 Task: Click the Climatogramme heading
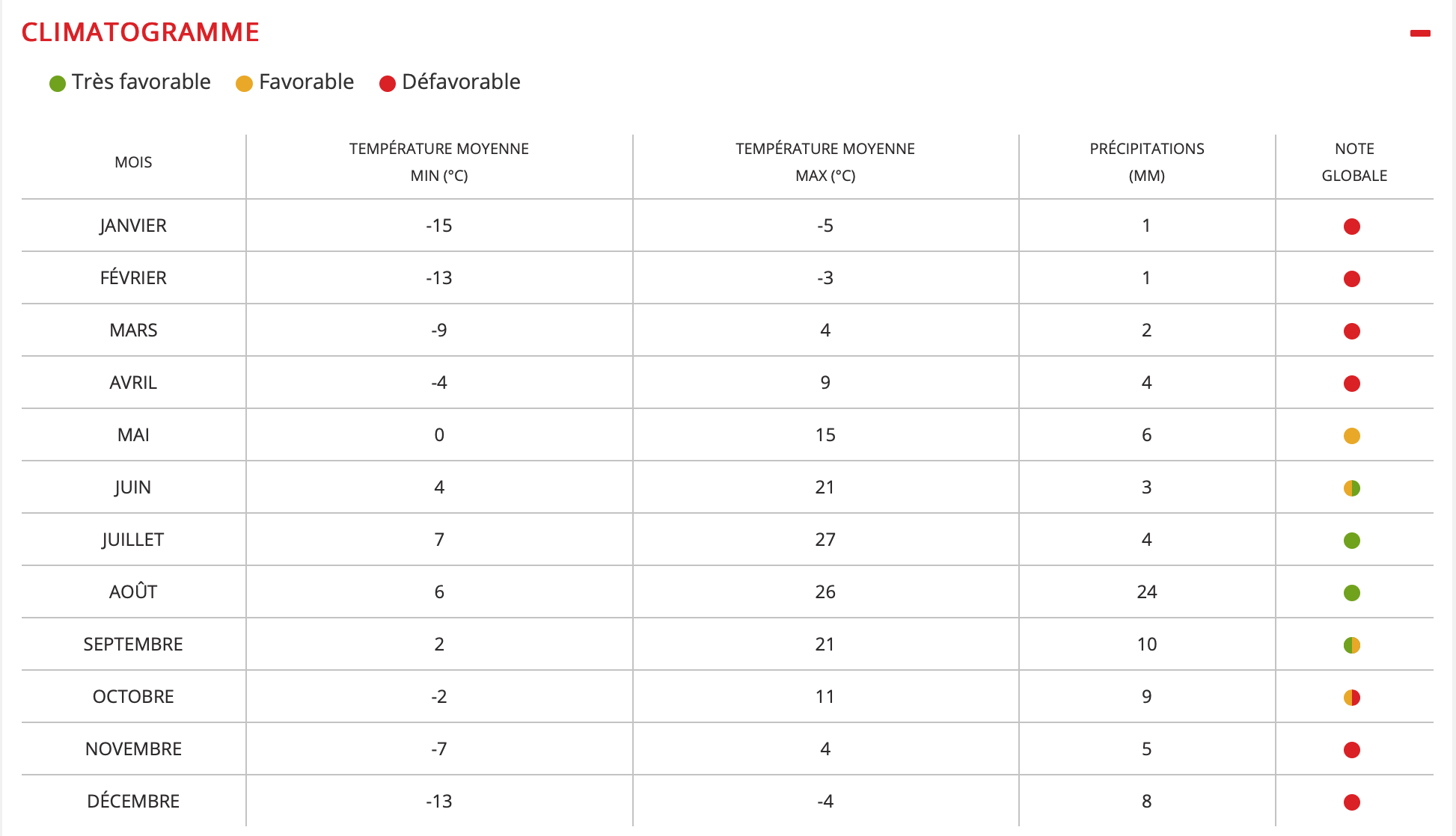click(141, 32)
